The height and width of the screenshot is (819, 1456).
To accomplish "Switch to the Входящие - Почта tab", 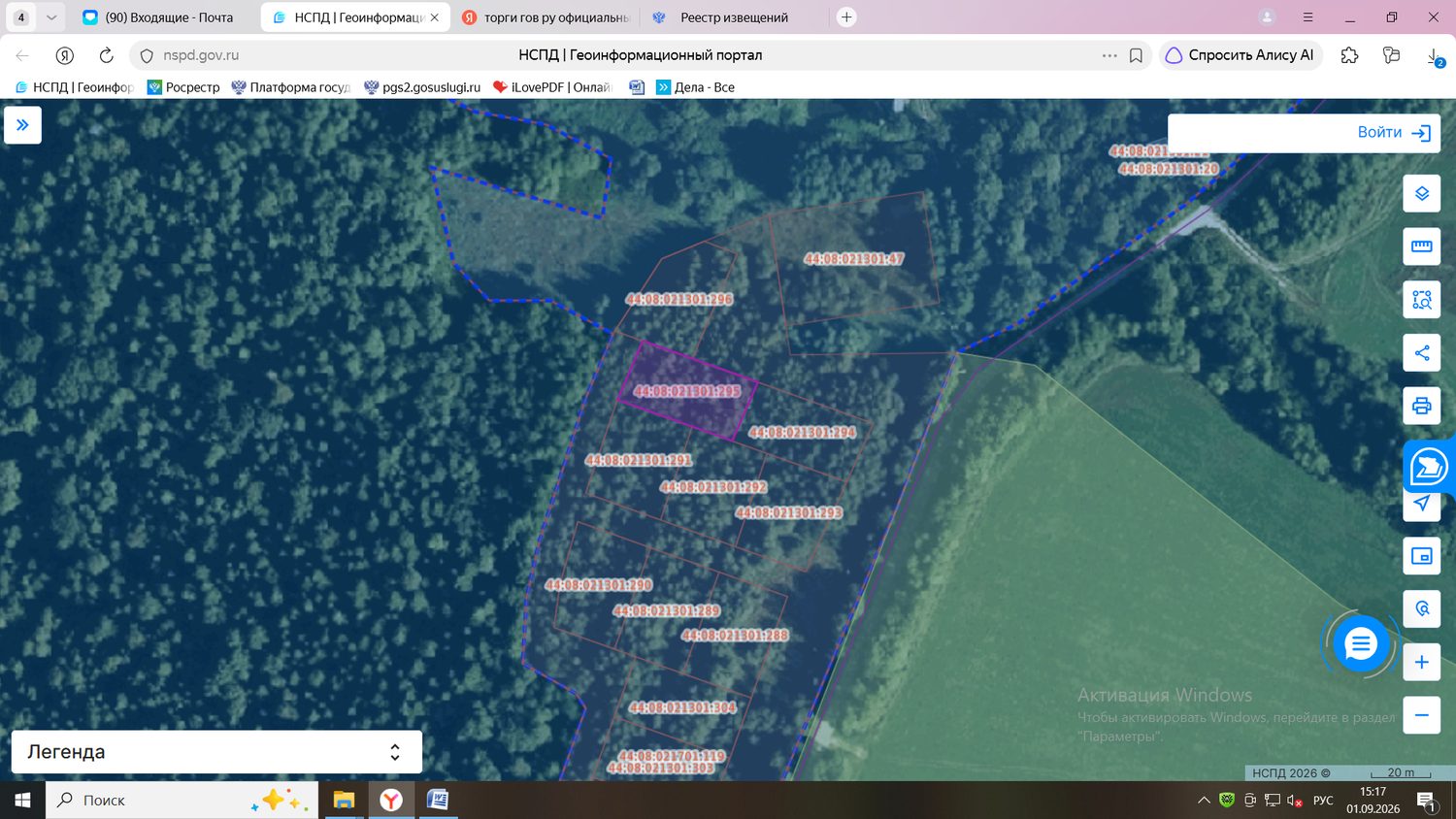I will pyautogui.click(x=160, y=17).
